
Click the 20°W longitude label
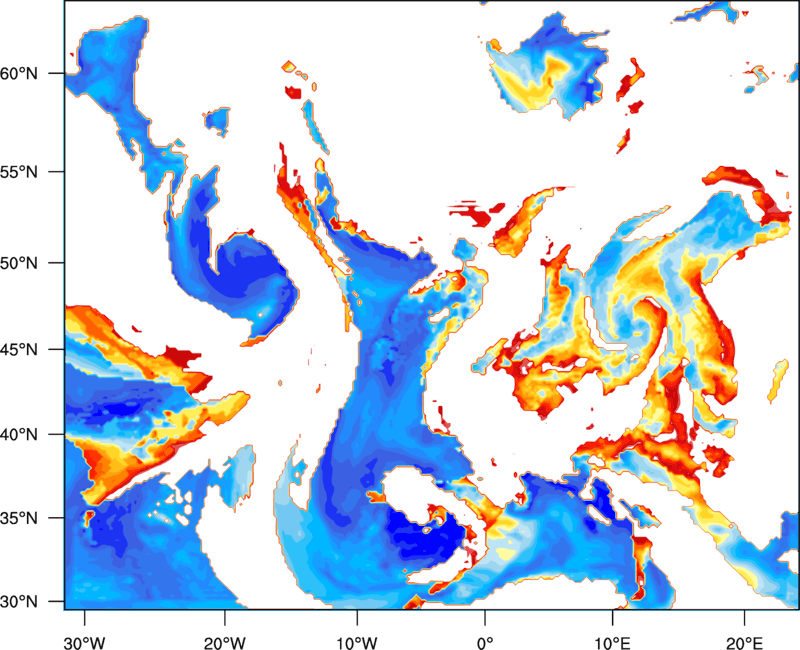(224, 643)
